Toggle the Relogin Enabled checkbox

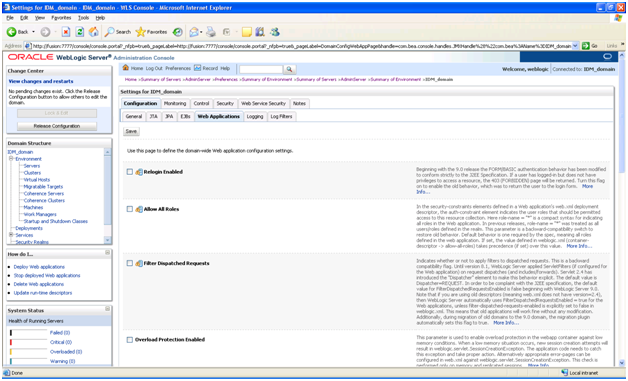129,172
